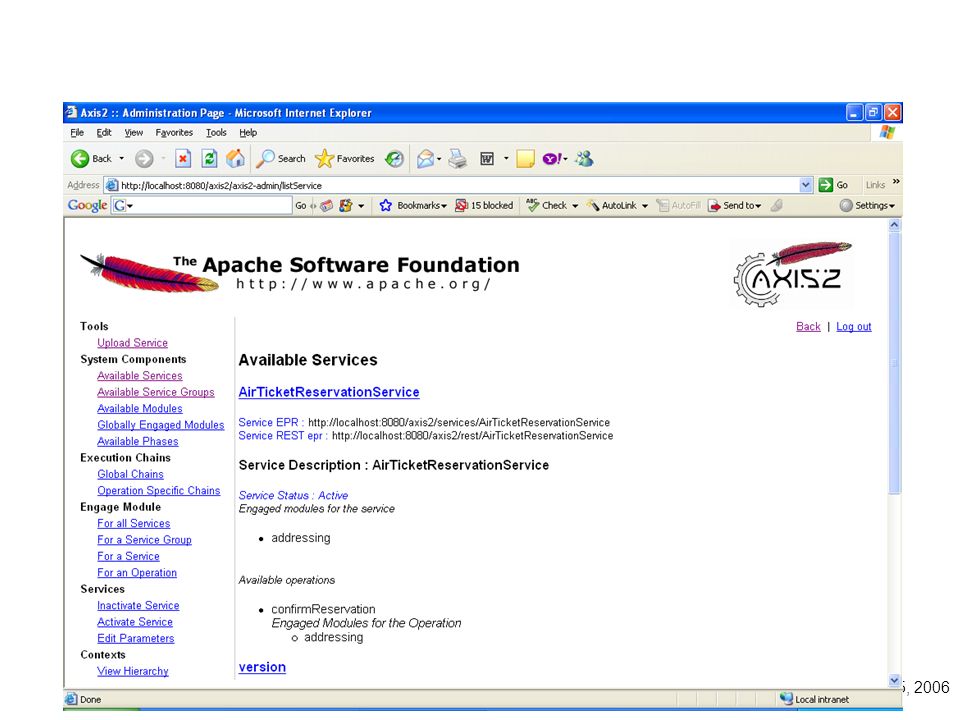Image resolution: width=960 pixels, height=720 pixels.
Task: Open the version service link
Action: [262, 667]
